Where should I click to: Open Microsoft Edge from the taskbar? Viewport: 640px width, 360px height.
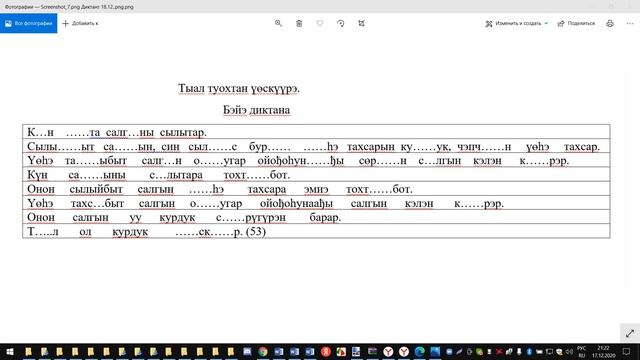click(420, 351)
